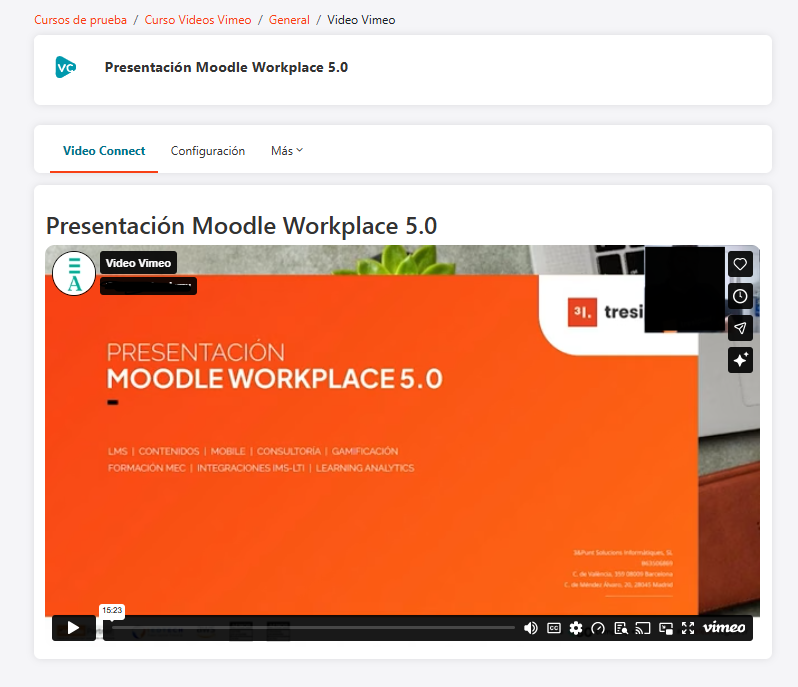Toggle the player volume speaker icon
The image size is (798, 687).
click(x=531, y=628)
